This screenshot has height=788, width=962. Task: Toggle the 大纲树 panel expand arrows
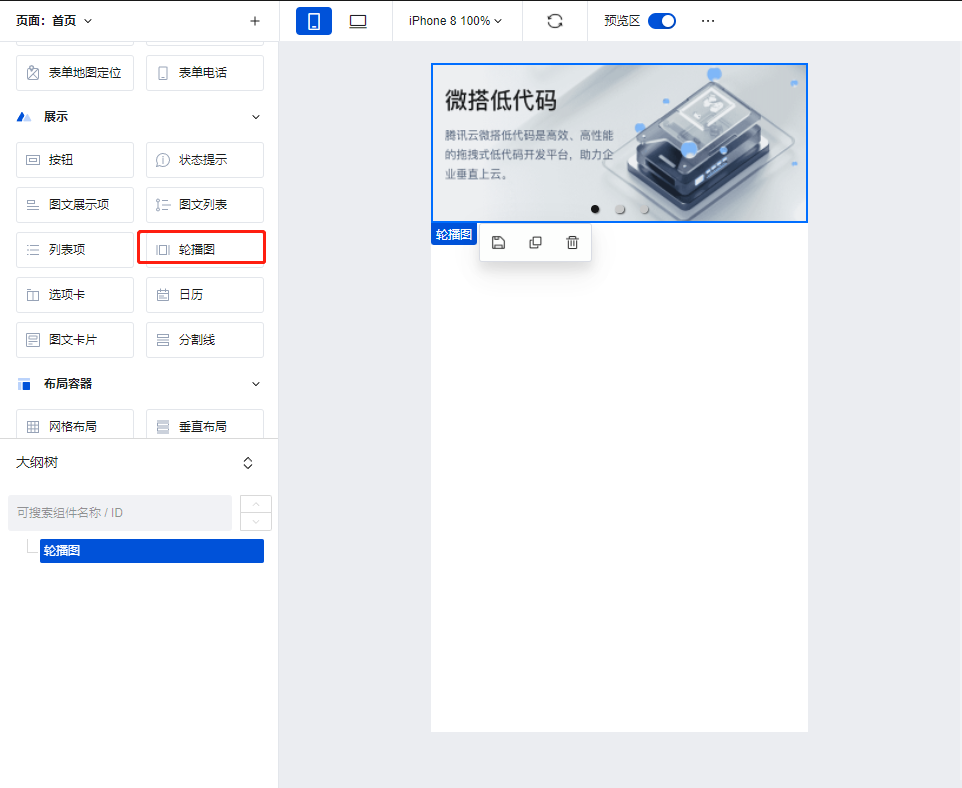pos(248,463)
